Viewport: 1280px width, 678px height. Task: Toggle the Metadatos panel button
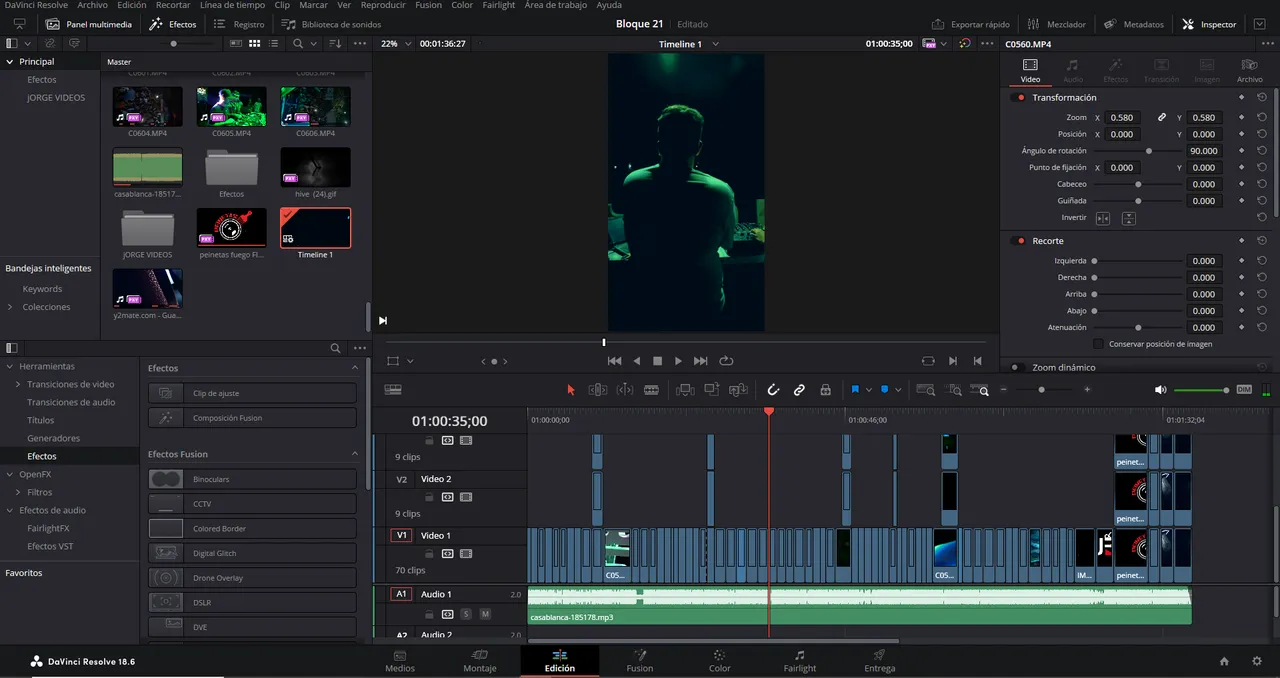point(1134,24)
